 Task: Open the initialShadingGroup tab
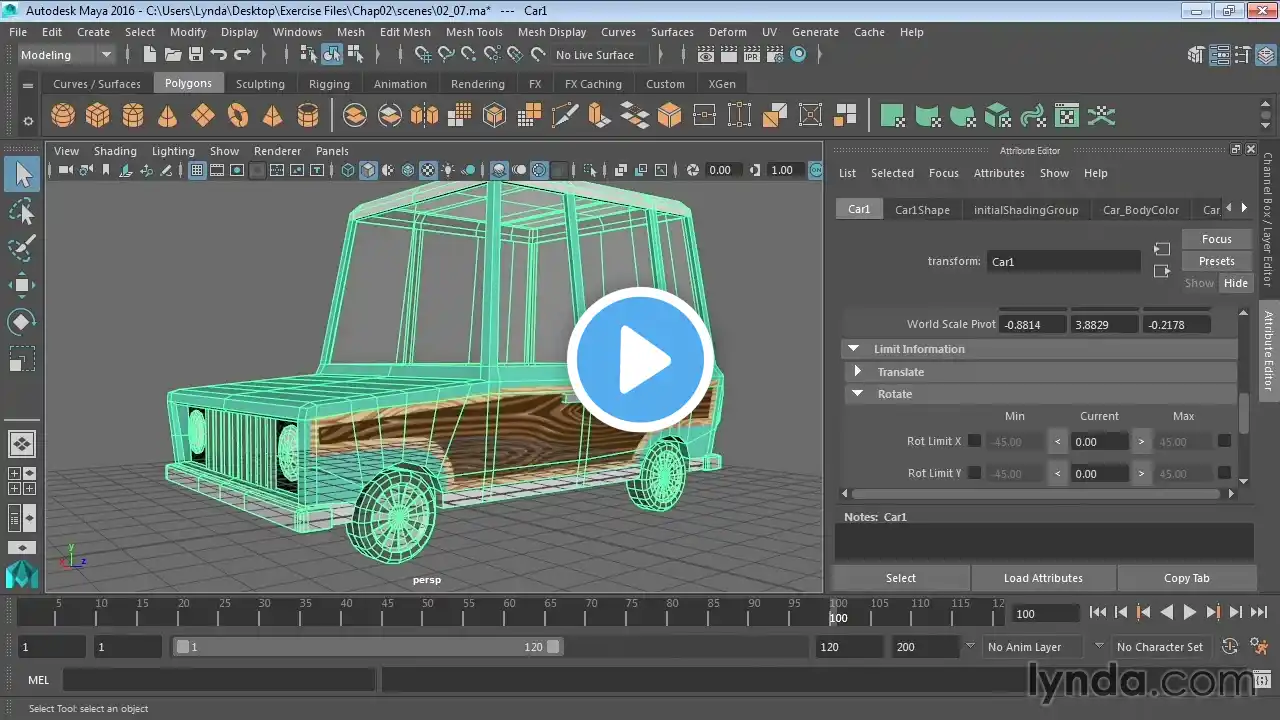tap(1026, 210)
